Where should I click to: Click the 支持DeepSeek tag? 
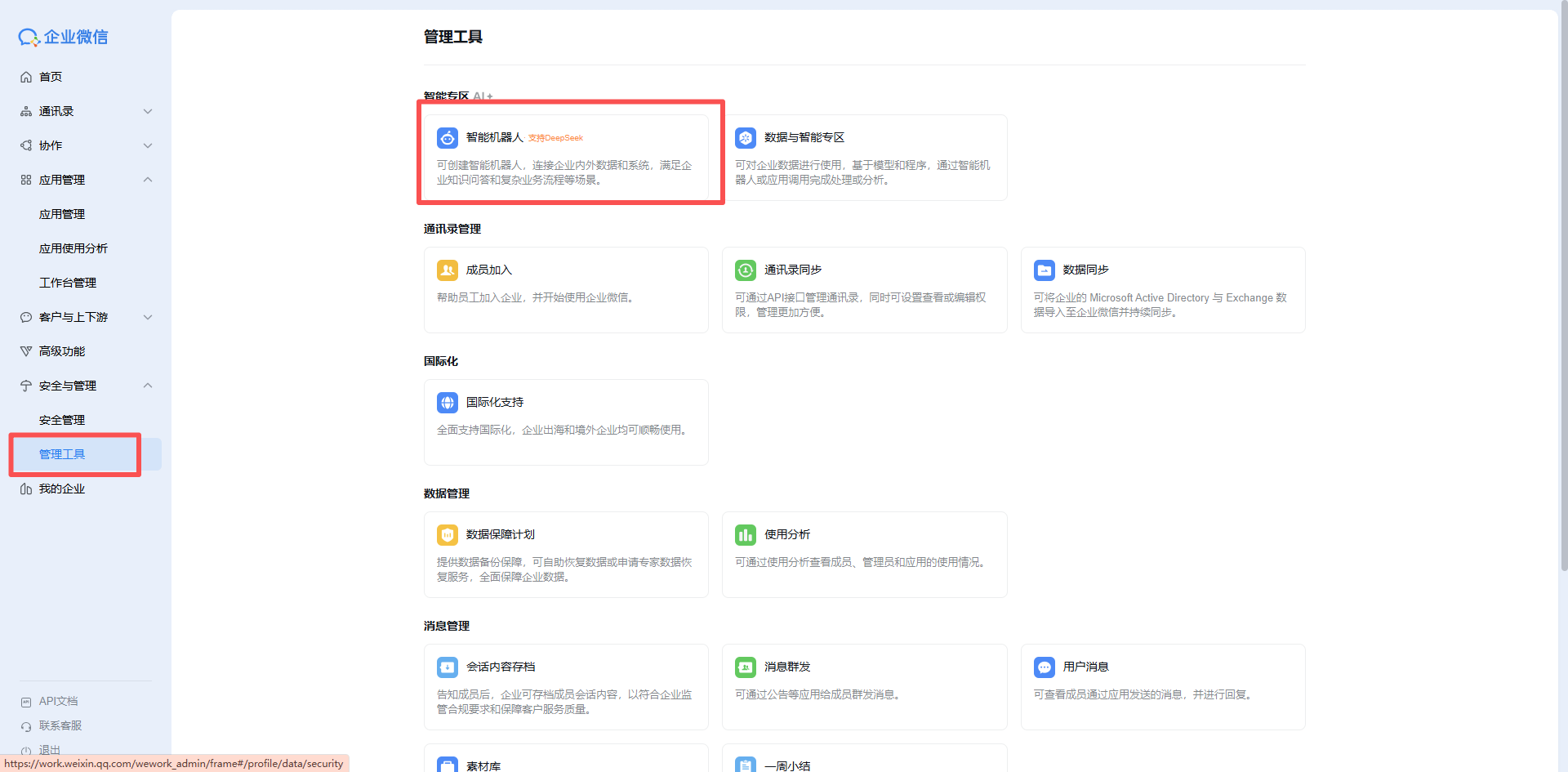pyautogui.click(x=555, y=138)
